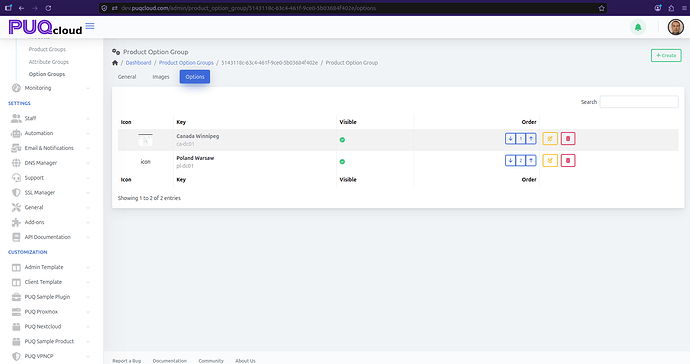Viewport: 690px width, 364px height.
Task: Expand the Support menu chevron
Action: [x=88, y=178]
